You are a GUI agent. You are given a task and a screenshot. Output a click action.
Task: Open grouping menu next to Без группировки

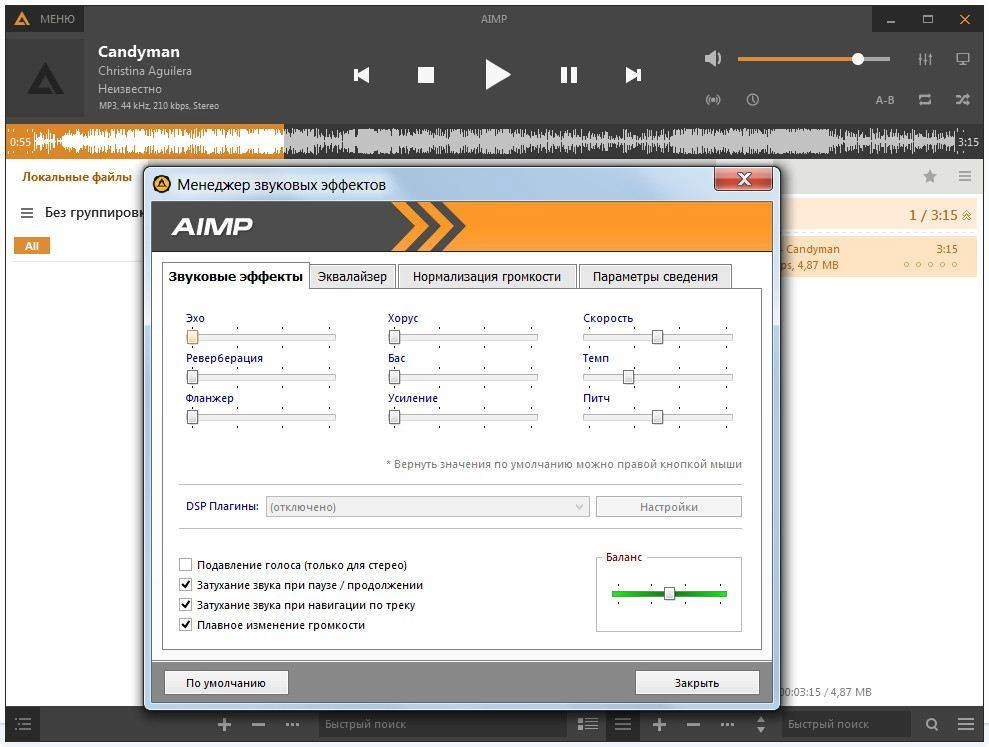26,213
